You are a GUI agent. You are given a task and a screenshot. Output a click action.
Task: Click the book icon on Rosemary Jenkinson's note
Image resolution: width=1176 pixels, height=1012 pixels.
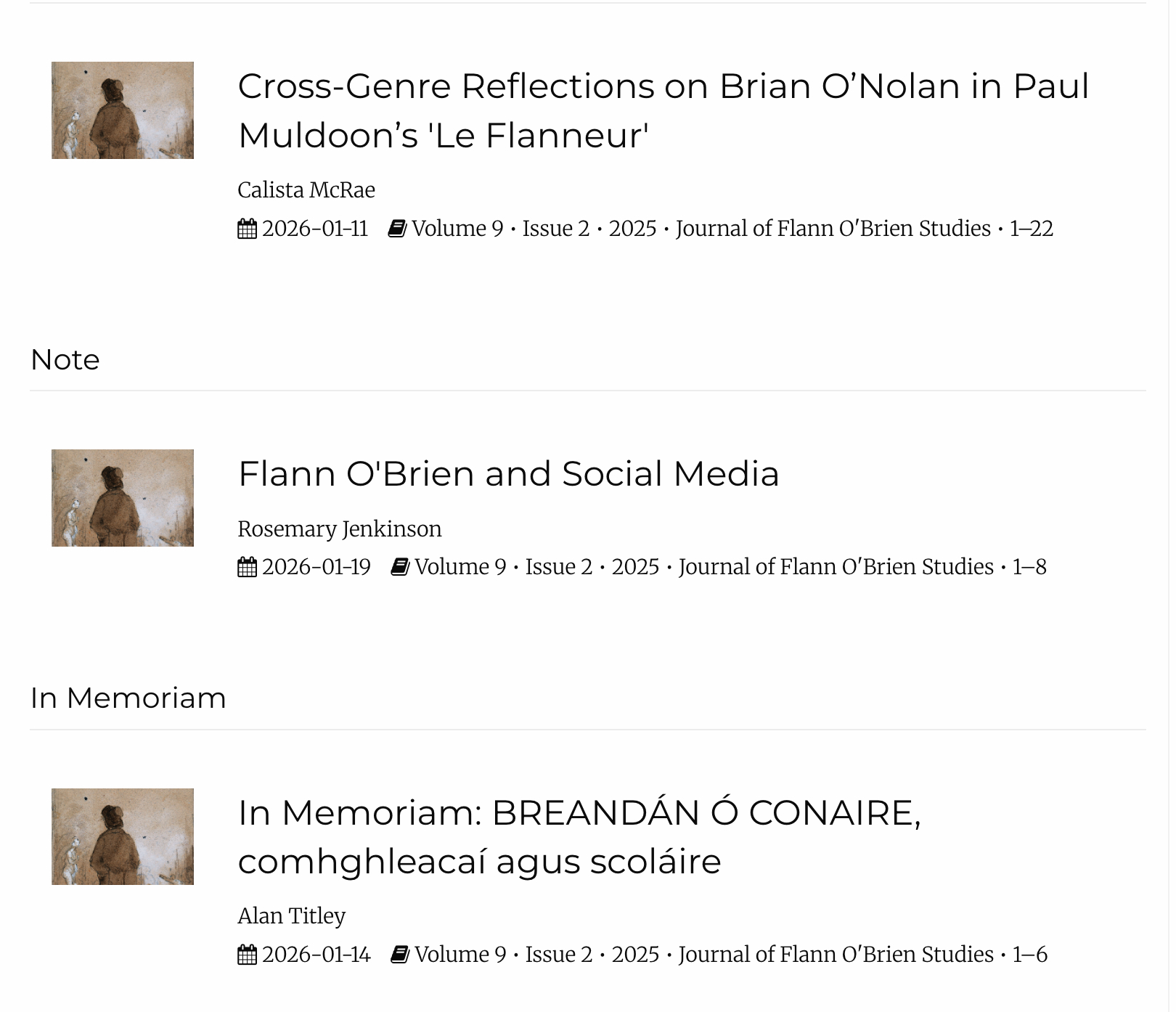click(x=400, y=567)
